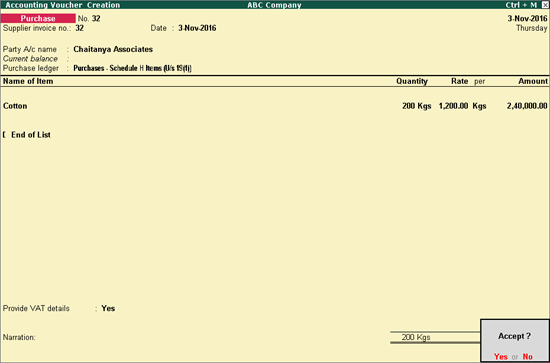Open the Purchase ledger selection field

click(132, 68)
